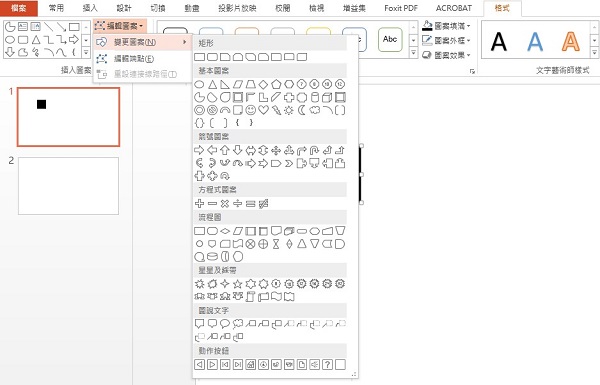Choose the division equation shape
The width and height of the screenshot is (600, 385).
238,204
